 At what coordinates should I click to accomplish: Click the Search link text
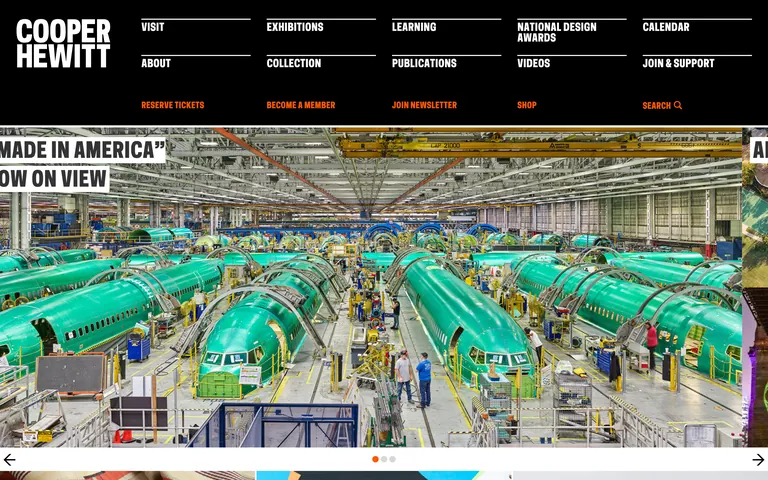pyautogui.click(x=657, y=105)
